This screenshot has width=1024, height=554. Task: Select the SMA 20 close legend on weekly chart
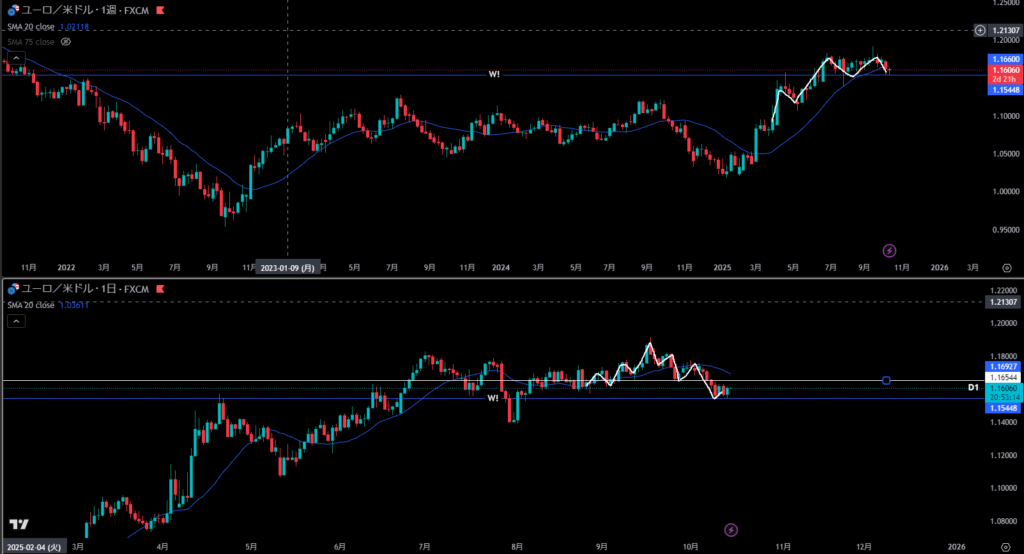pos(32,26)
